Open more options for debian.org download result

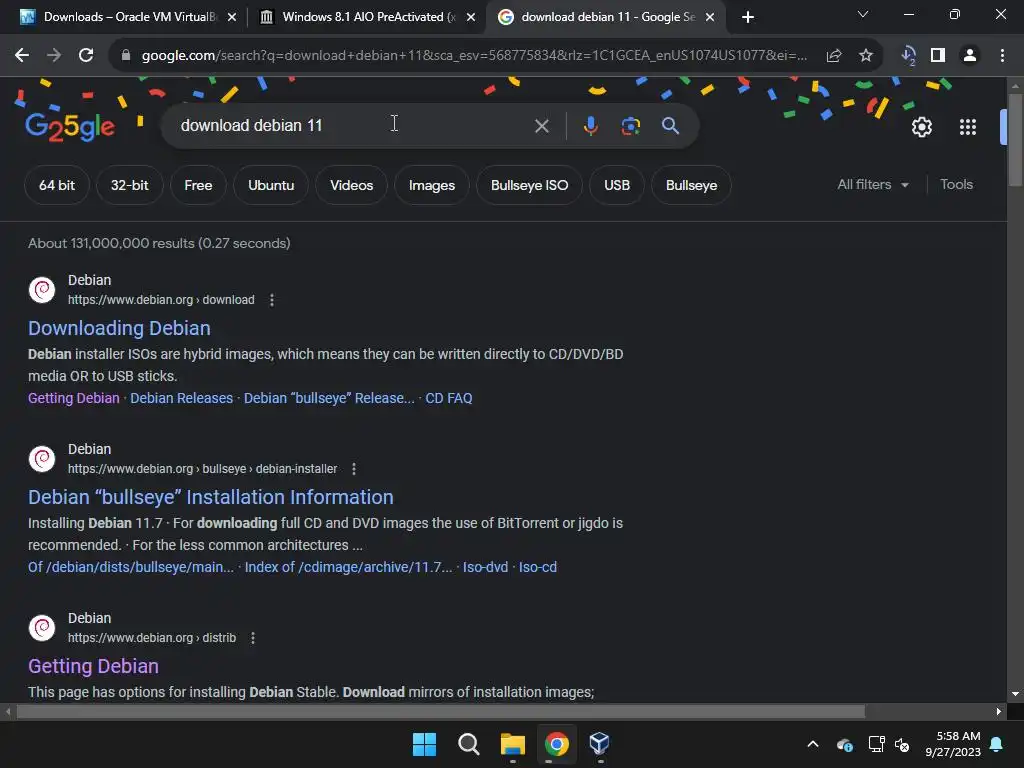click(272, 300)
